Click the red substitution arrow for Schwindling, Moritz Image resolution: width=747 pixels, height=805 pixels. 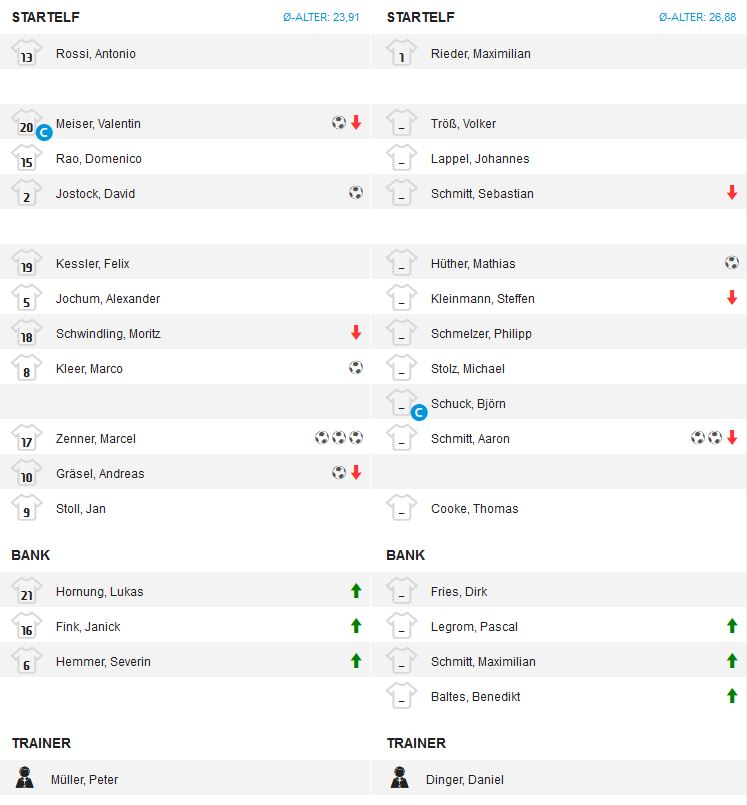(356, 333)
